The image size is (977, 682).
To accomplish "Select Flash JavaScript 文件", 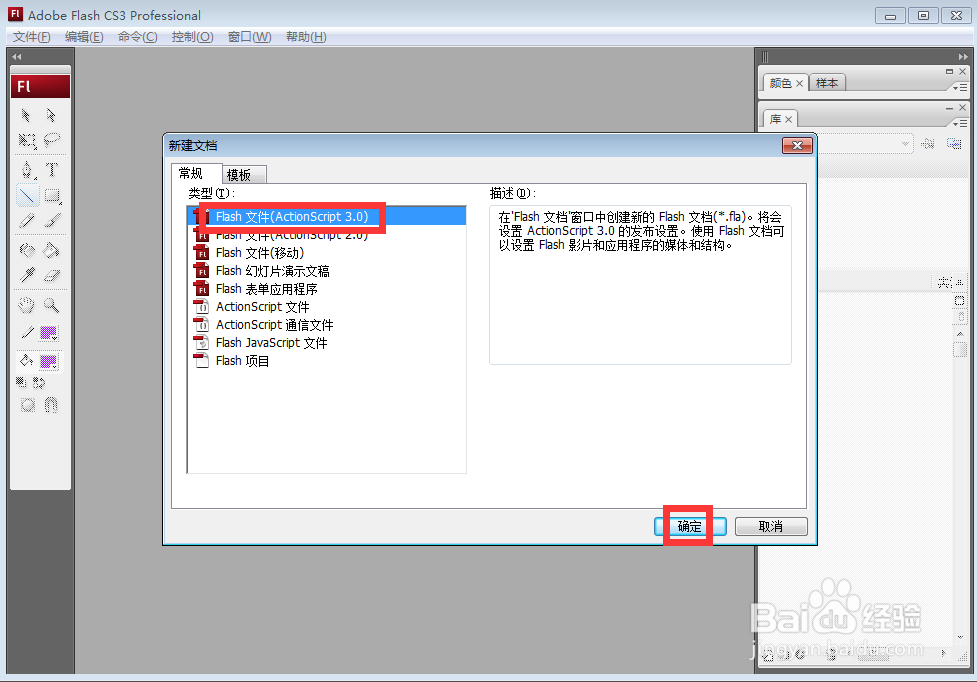I will coord(326,343).
